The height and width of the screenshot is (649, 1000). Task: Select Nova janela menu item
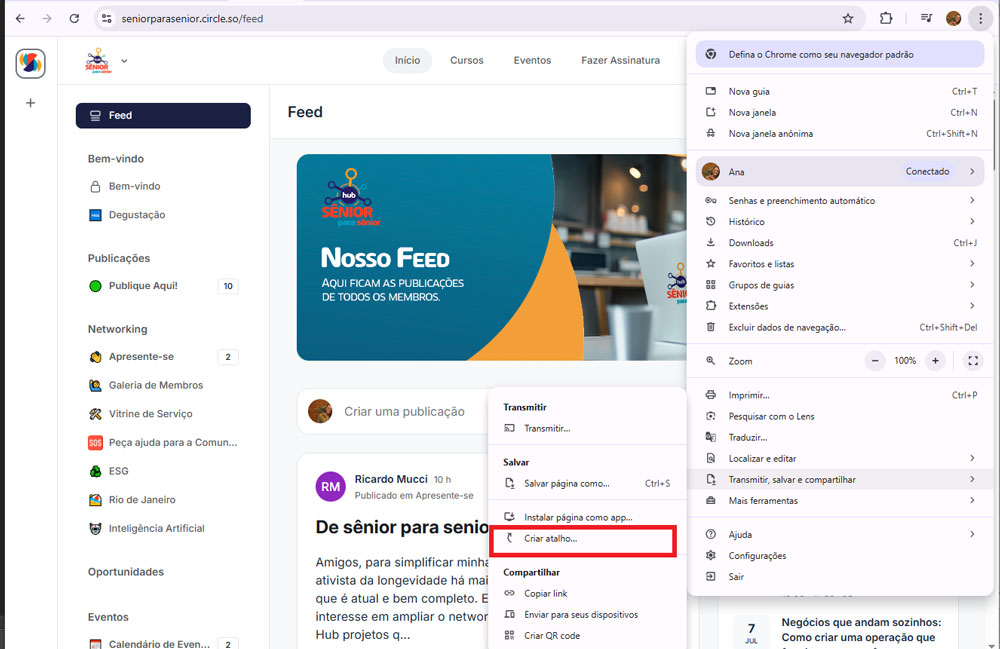(x=840, y=112)
